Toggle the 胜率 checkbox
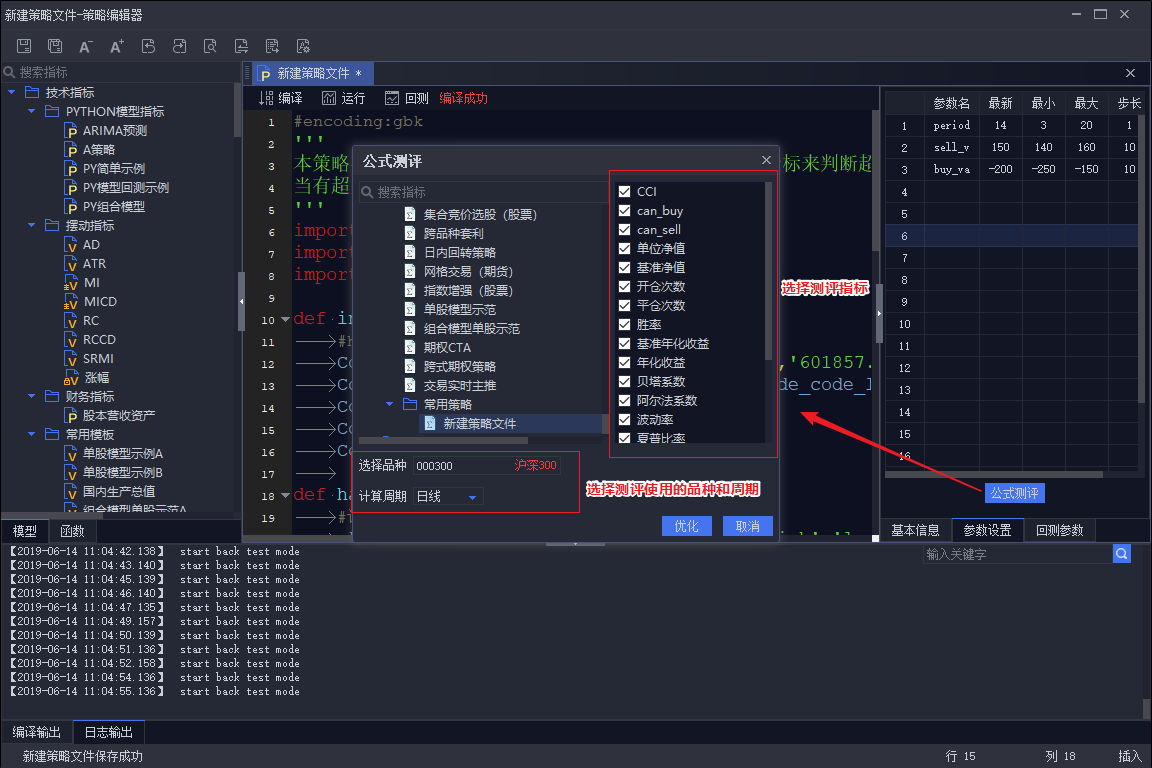 [624, 325]
